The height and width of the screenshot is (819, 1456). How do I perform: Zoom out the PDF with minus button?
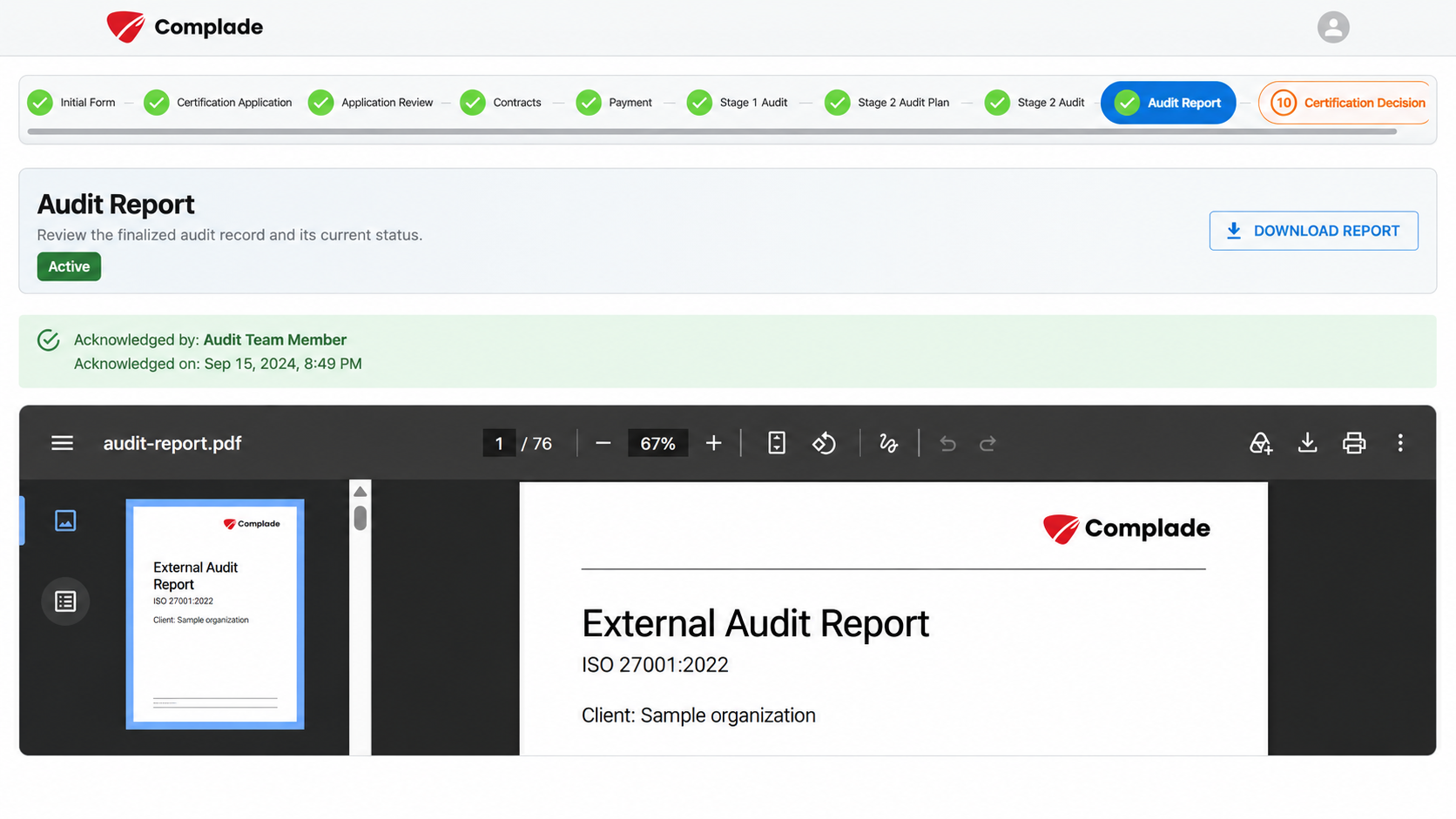(603, 443)
